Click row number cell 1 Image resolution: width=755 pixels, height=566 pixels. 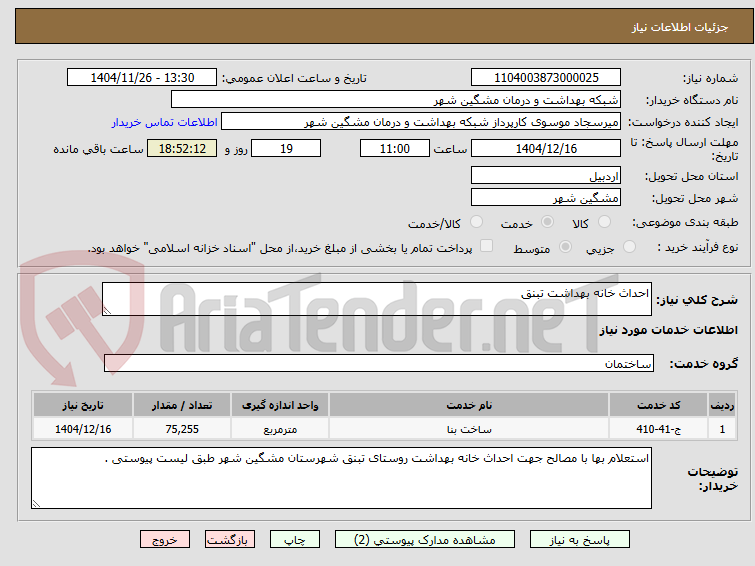pos(722,429)
